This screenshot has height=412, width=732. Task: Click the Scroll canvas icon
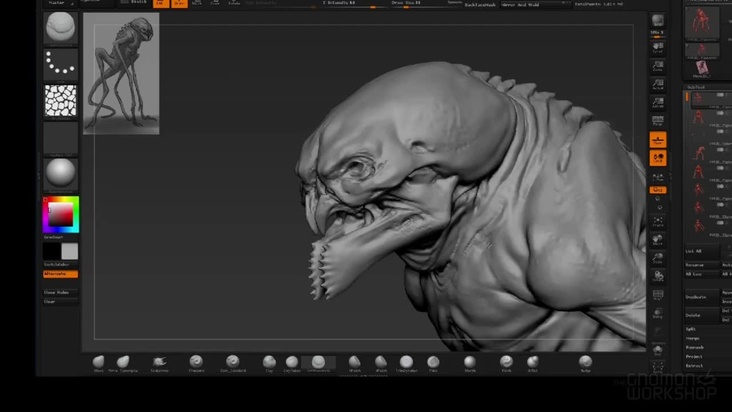tap(658, 48)
